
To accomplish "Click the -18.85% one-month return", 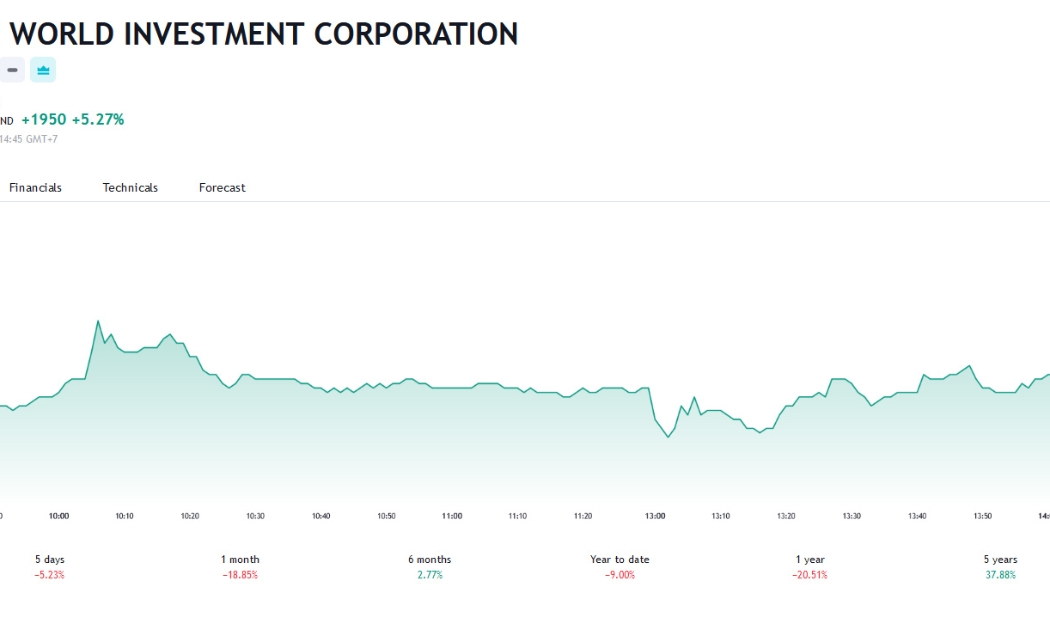I will click(240, 575).
